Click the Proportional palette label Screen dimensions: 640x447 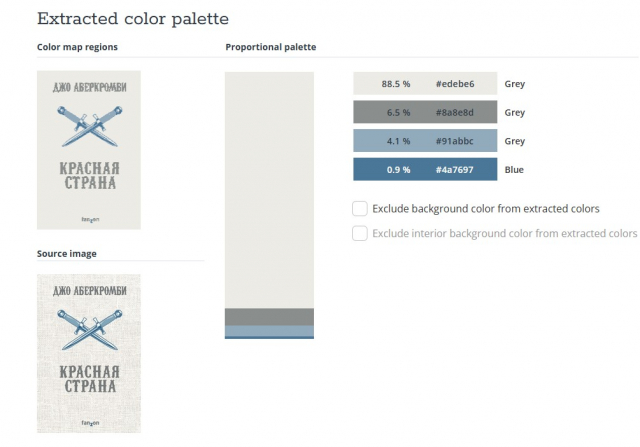[271, 47]
